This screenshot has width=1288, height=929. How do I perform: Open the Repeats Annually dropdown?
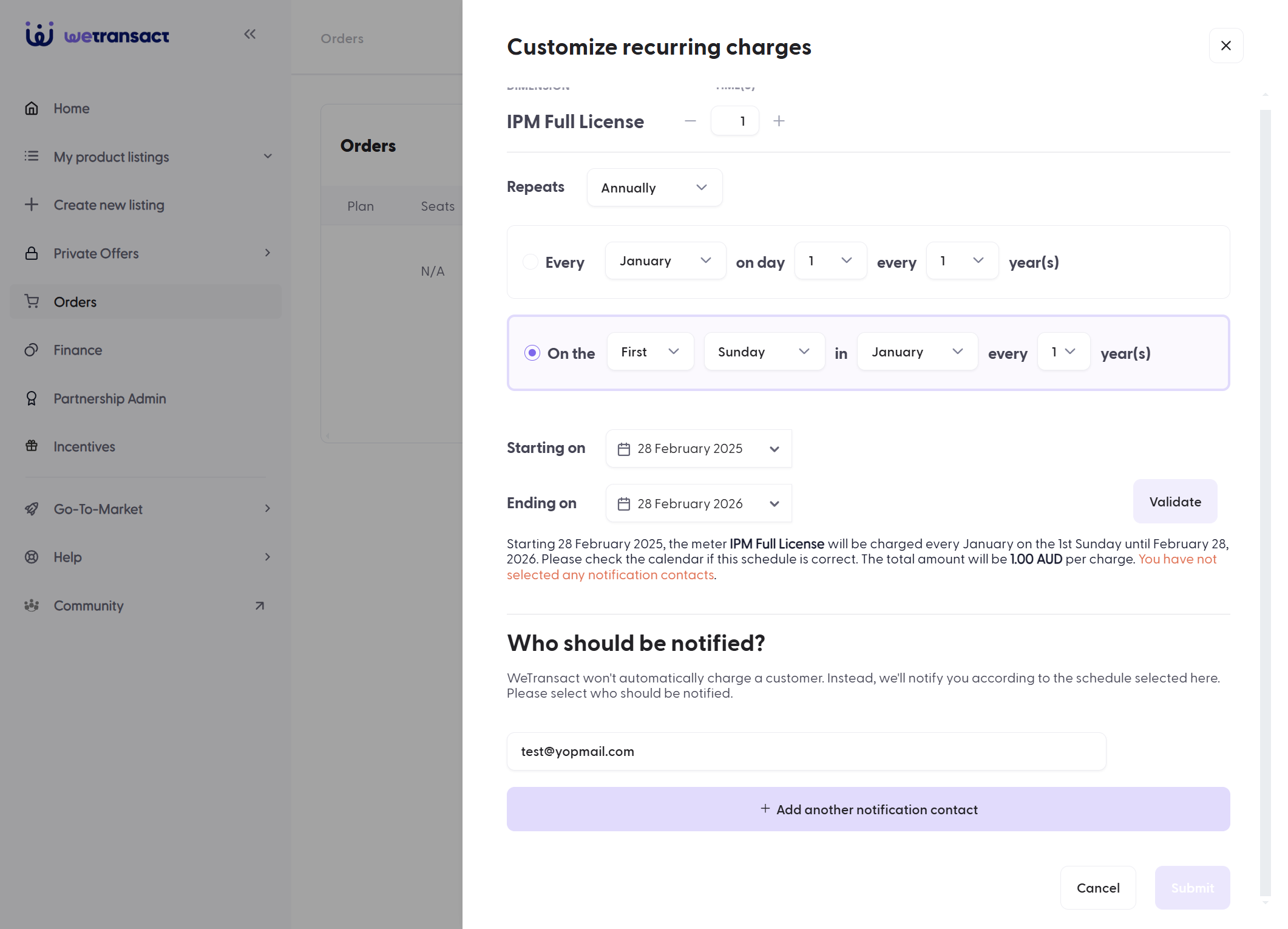coord(654,188)
